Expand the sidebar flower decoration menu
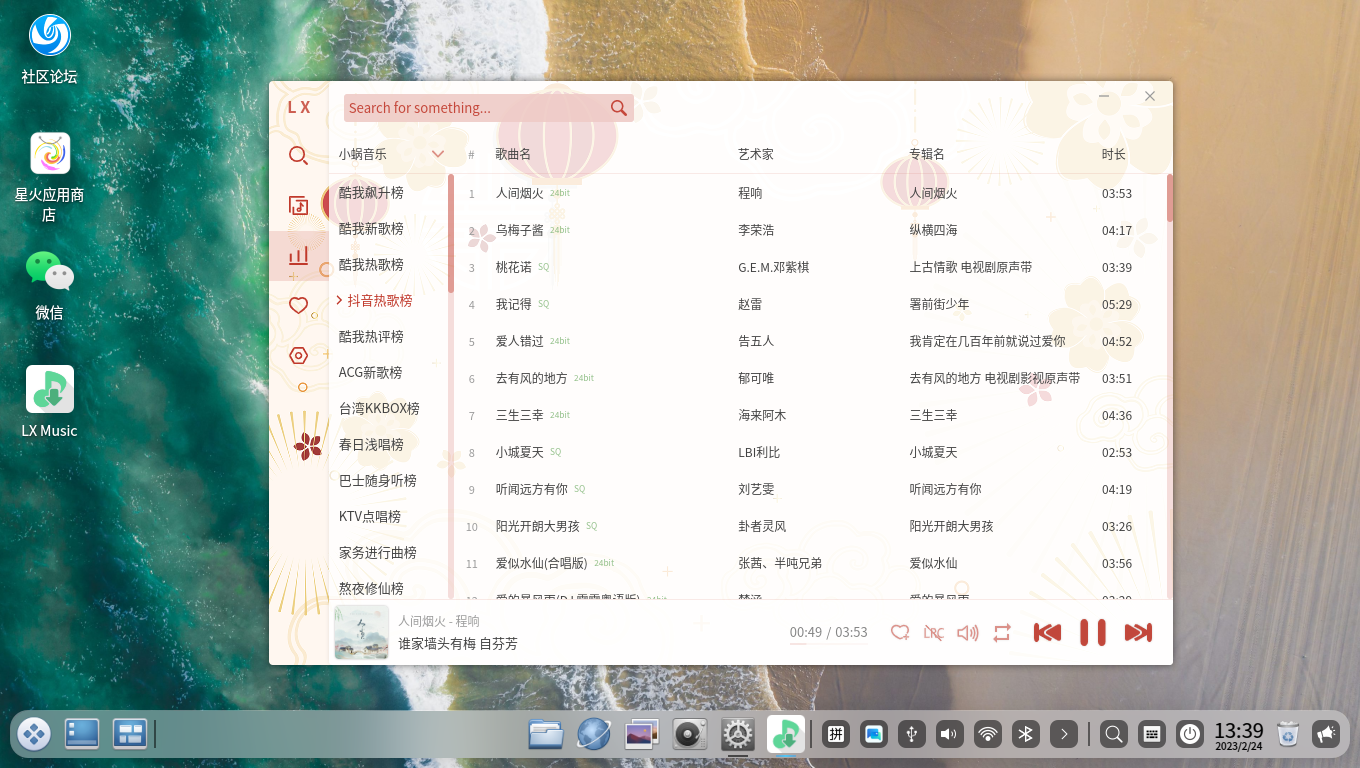Screen dimensions: 1360x768 click(298, 443)
